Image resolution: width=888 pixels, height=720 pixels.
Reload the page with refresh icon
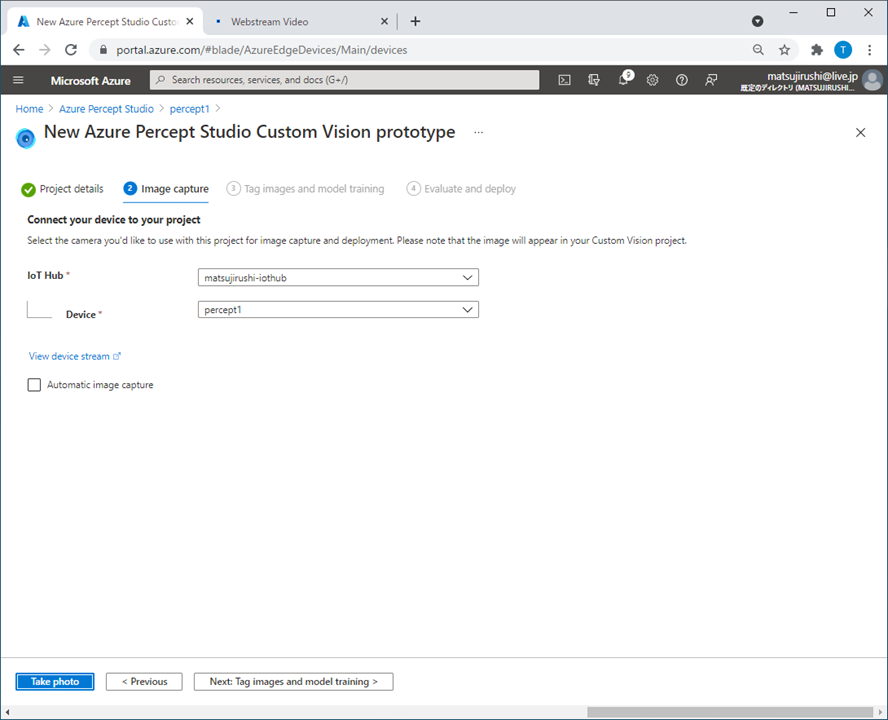point(71,50)
